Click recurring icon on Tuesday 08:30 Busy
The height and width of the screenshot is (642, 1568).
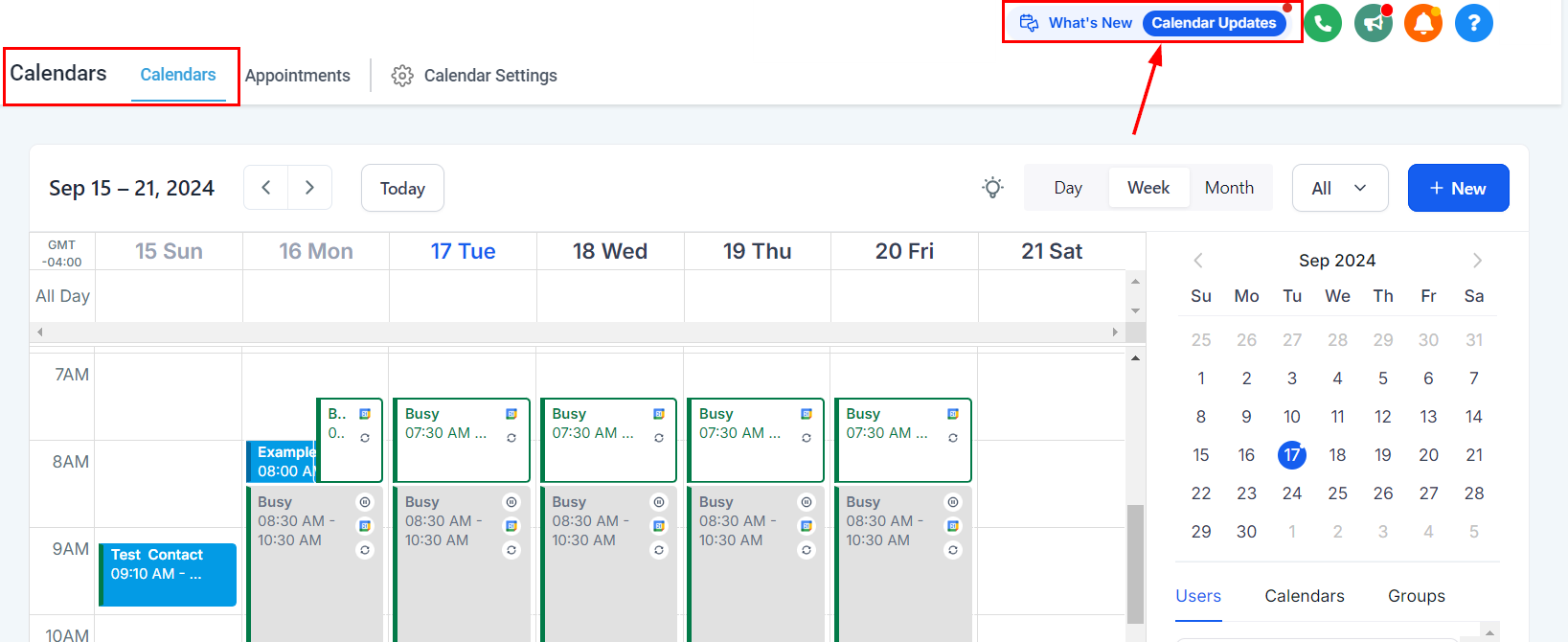[511, 550]
